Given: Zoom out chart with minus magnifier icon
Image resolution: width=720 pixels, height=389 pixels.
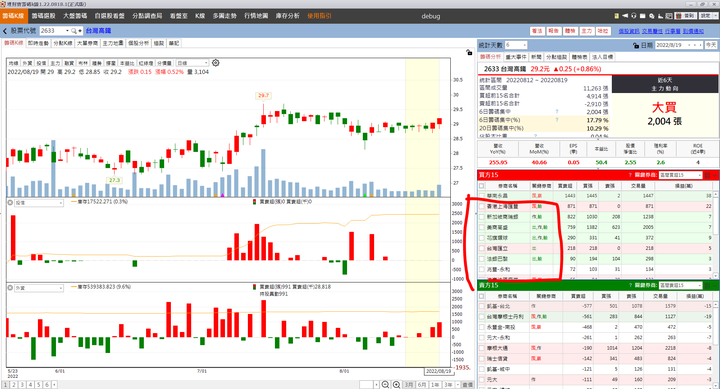Looking at the screenshot, I should coord(385,384).
